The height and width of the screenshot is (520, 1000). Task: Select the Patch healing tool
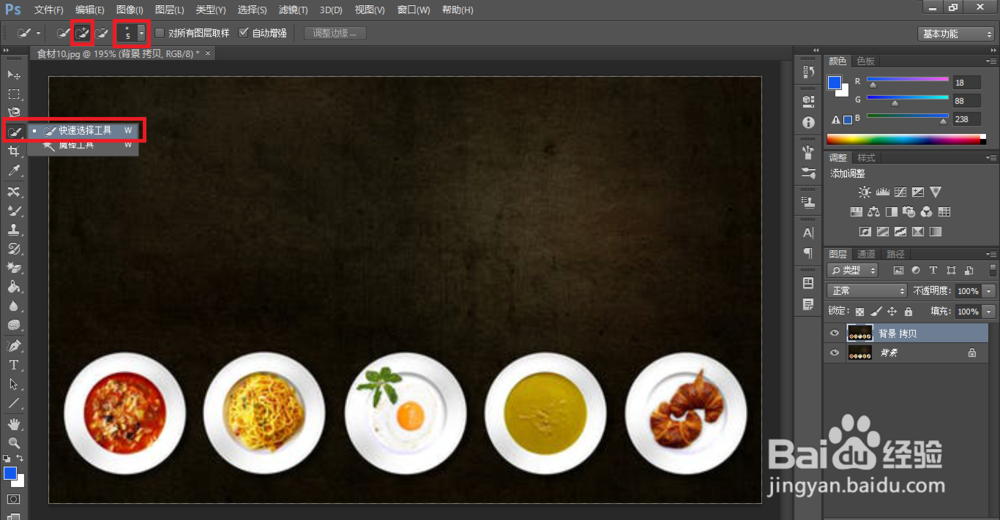13,191
